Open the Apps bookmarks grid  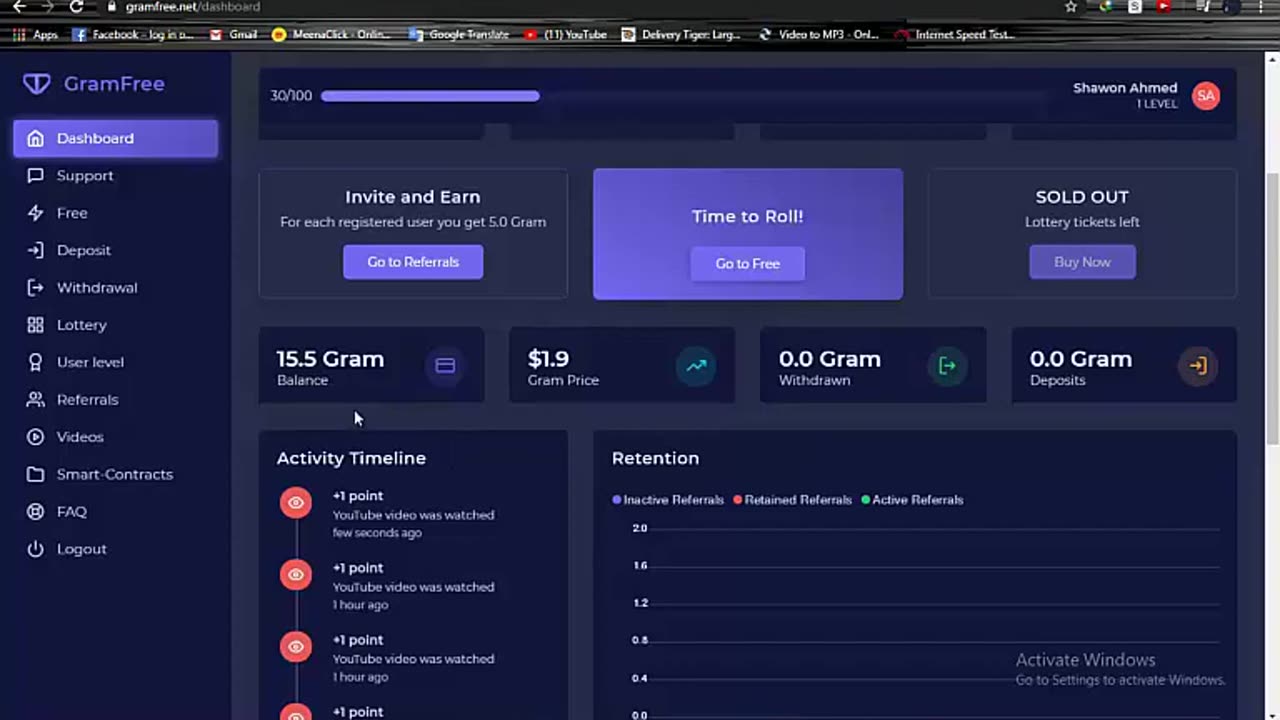click(x=36, y=34)
